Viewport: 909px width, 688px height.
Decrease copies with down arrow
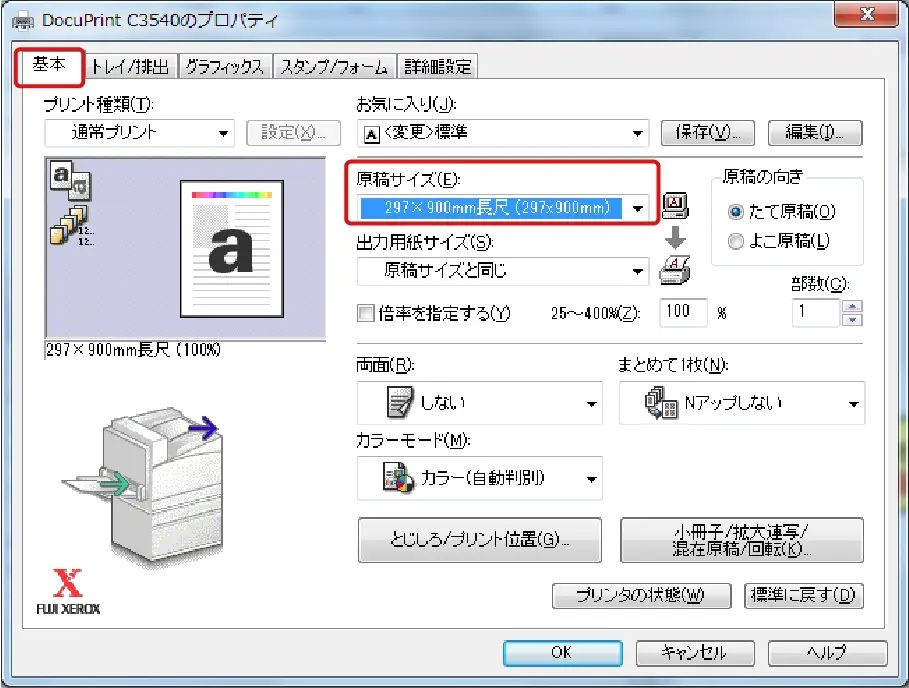(x=852, y=319)
